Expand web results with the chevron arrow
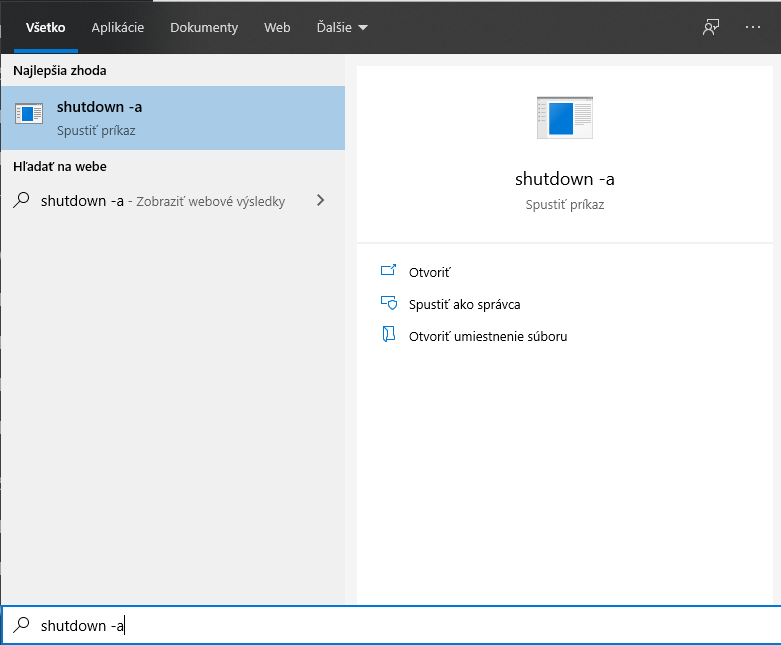Viewport: 781px width, 645px height. [320, 200]
